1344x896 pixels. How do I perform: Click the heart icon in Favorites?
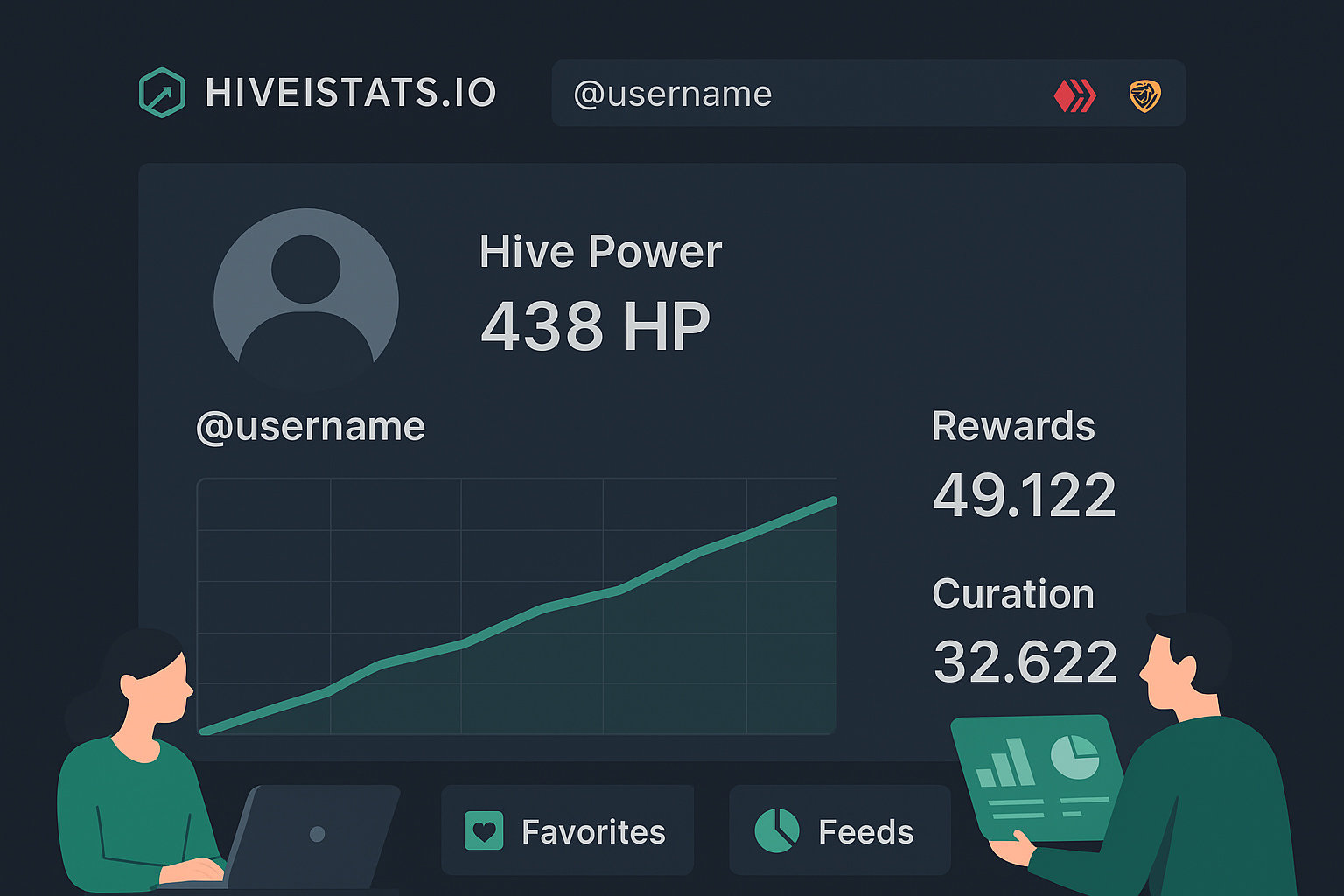484,830
